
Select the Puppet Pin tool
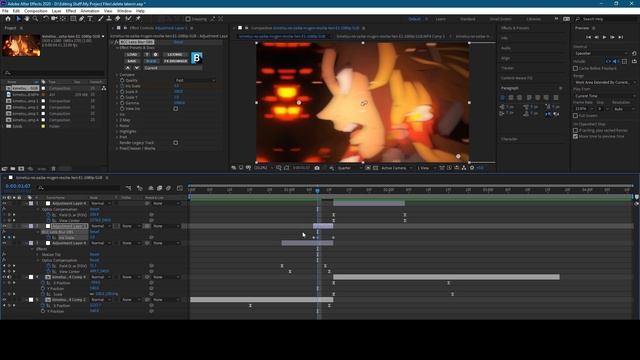[138, 19]
